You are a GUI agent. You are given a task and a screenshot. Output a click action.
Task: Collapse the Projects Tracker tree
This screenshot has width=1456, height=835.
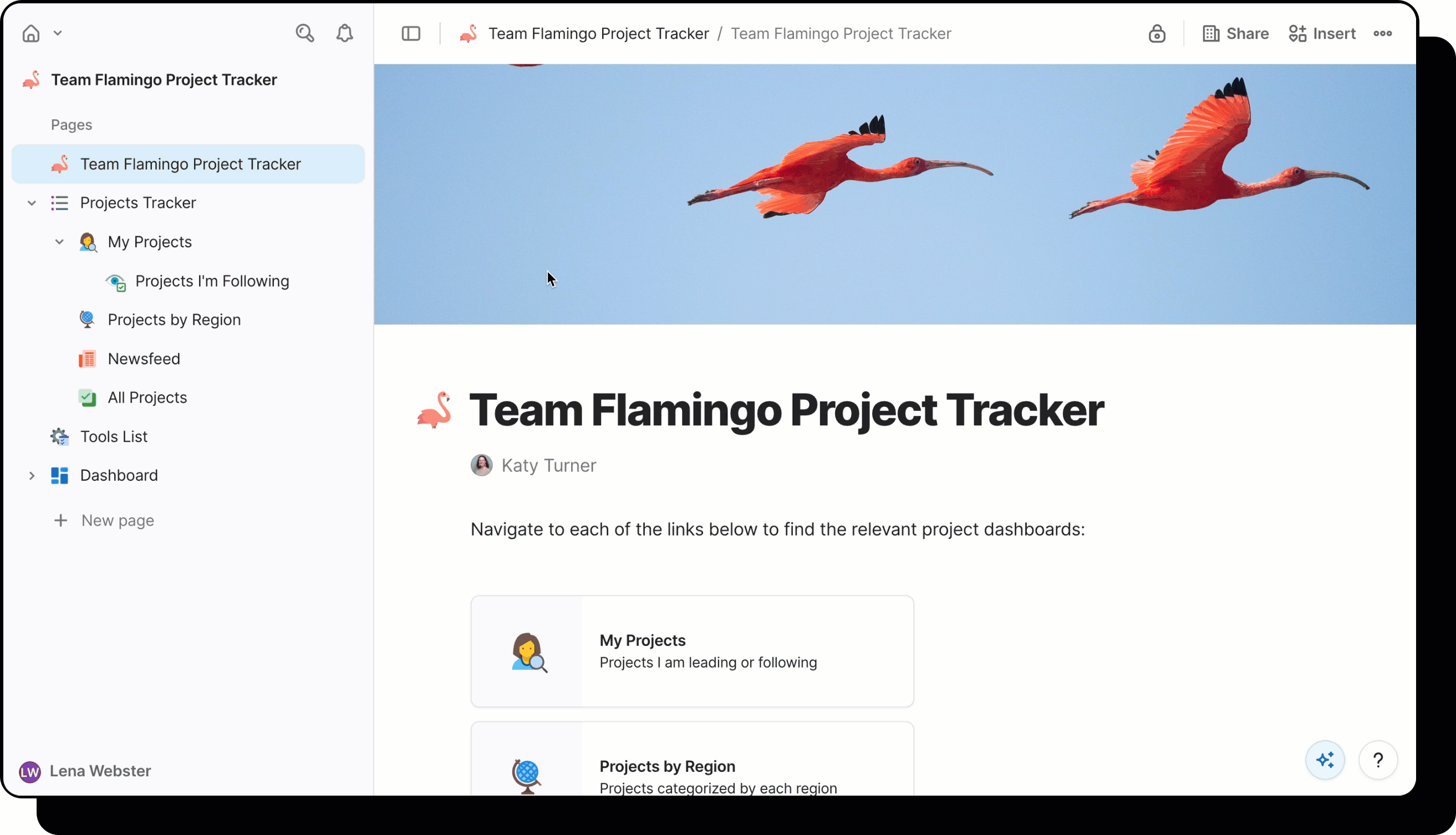click(x=32, y=203)
